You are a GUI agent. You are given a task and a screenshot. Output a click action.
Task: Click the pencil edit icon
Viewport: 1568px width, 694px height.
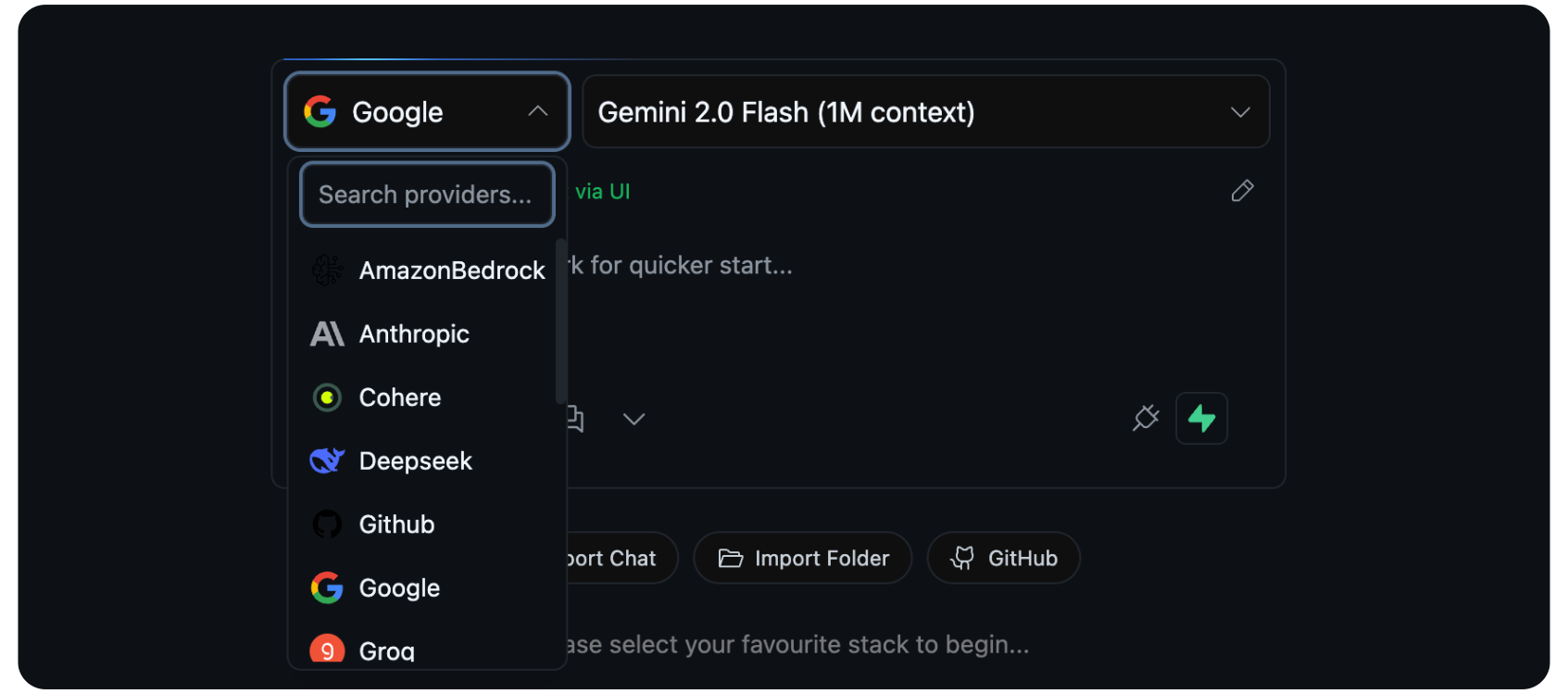[1242, 191]
